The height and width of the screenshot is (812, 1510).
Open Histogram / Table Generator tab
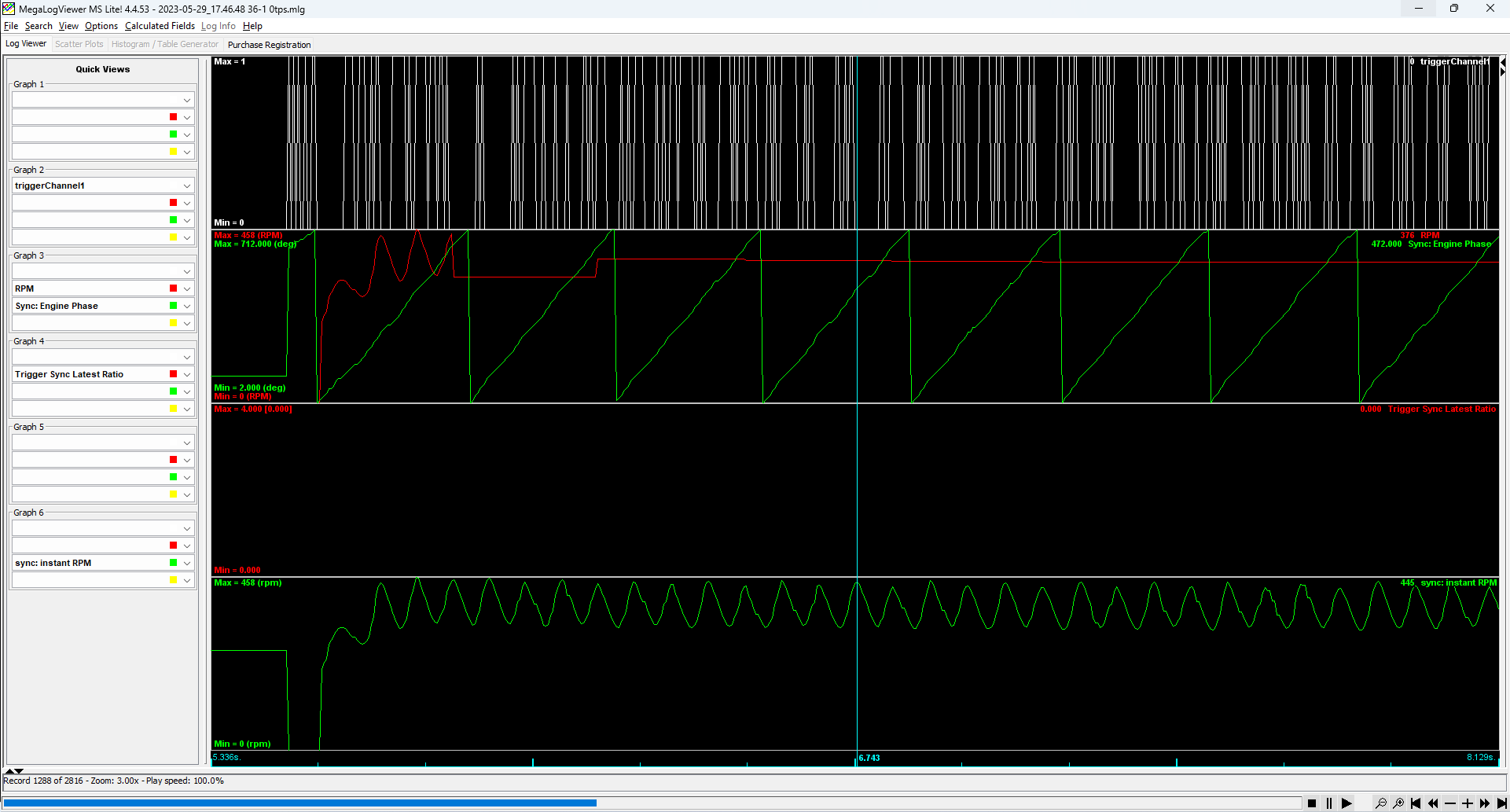tap(165, 44)
